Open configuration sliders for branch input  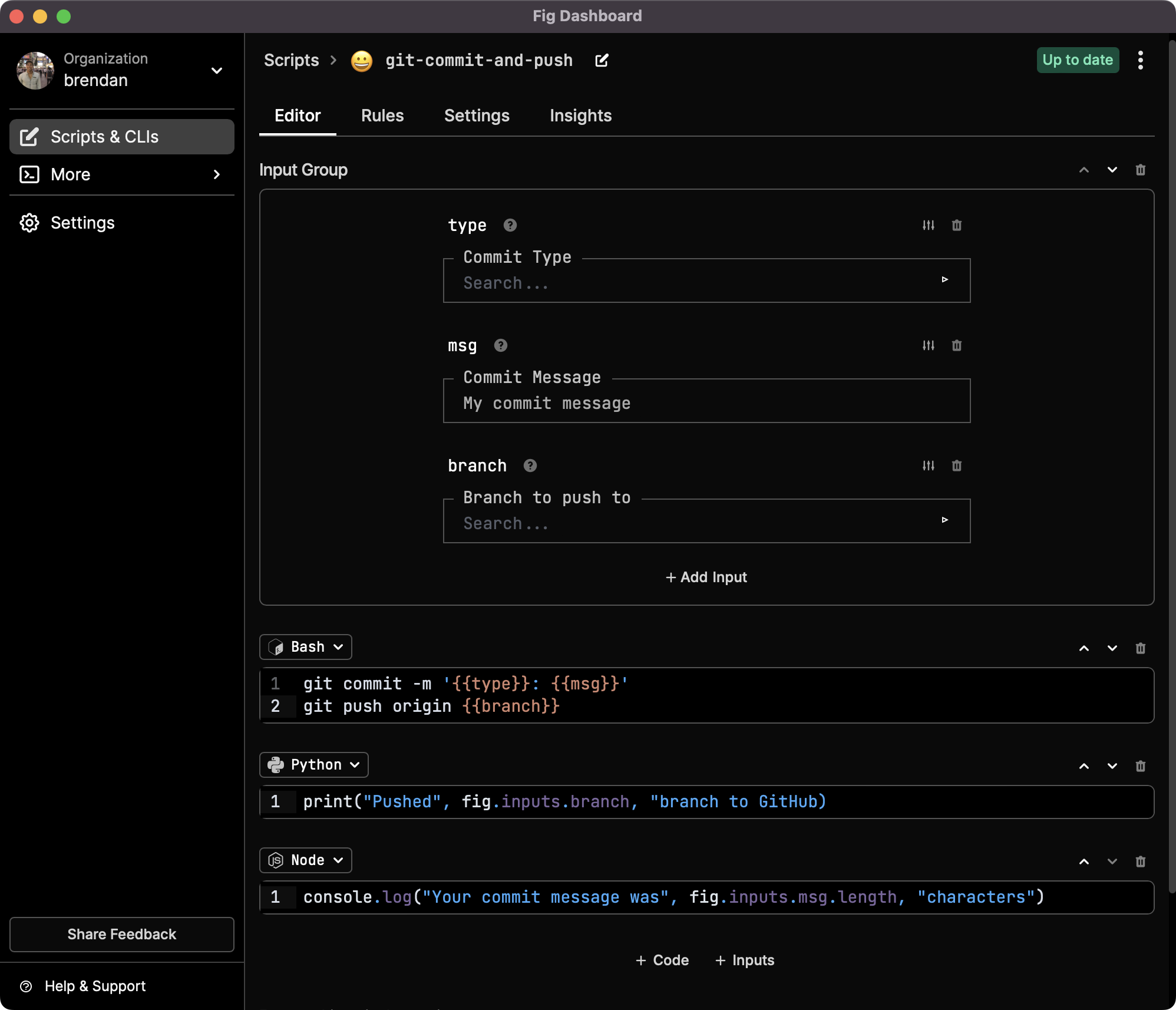tap(928, 466)
